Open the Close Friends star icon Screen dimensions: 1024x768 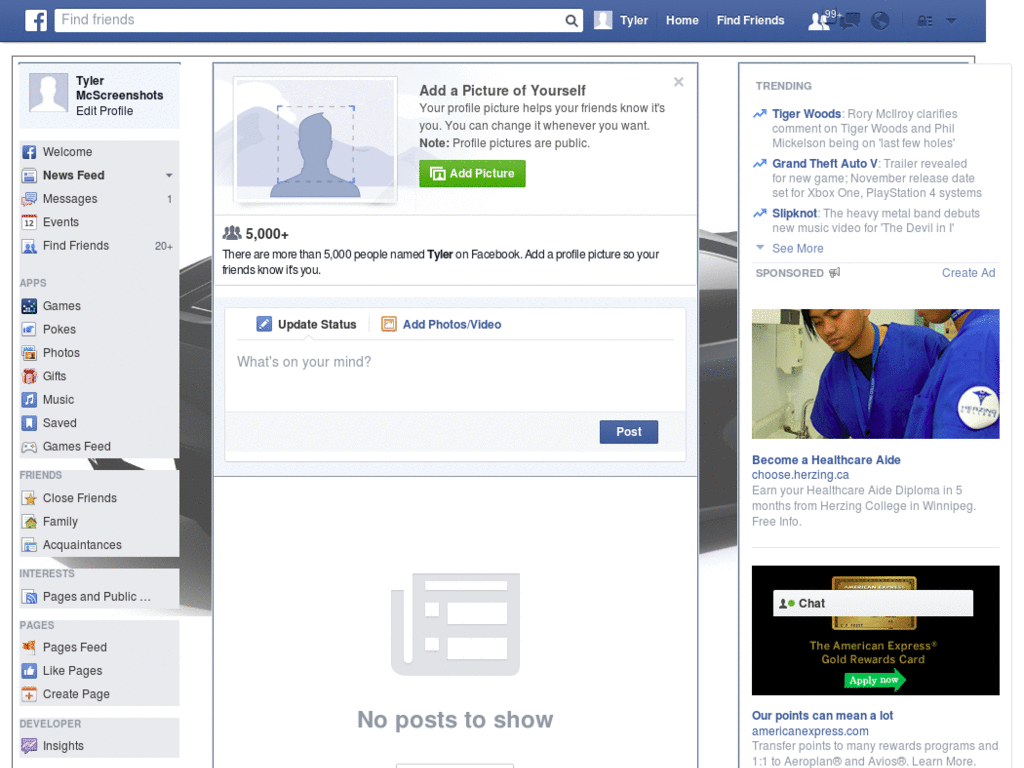coord(29,498)
